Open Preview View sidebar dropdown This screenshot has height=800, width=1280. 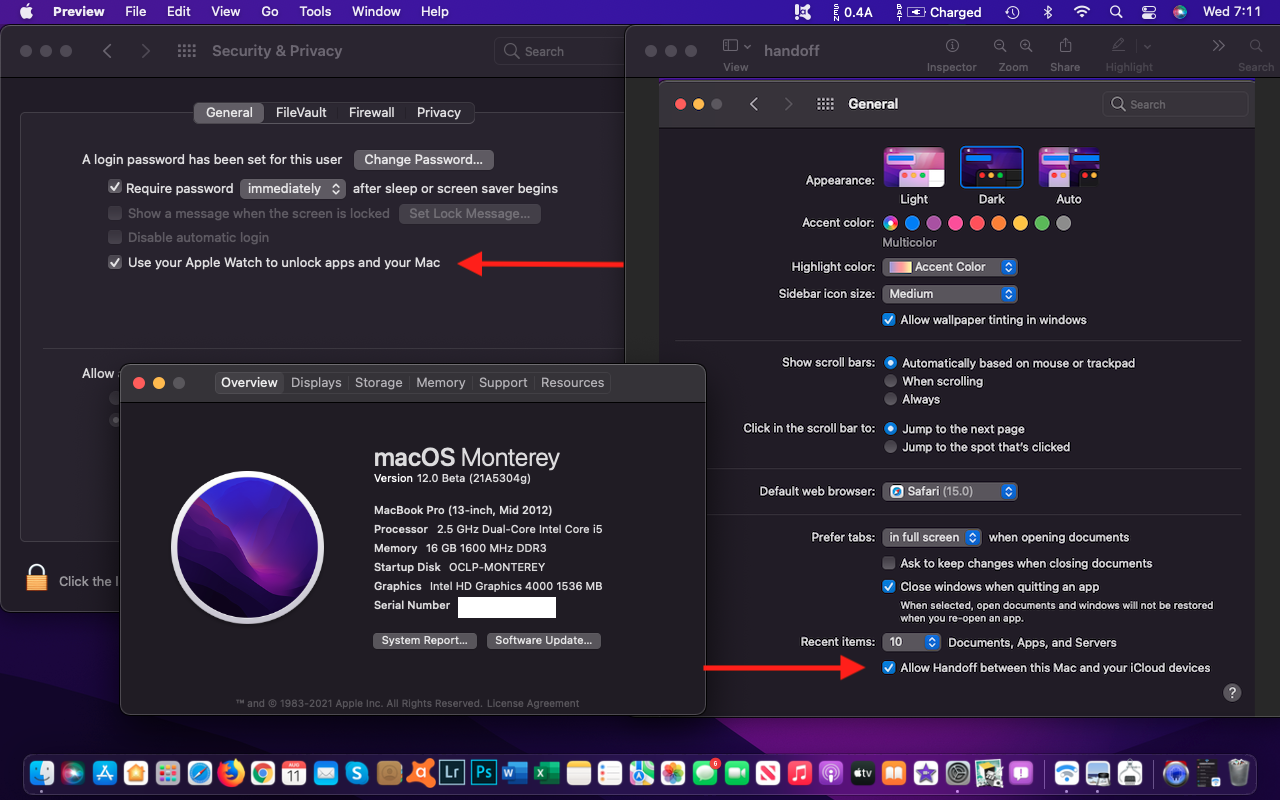point(735,46)
